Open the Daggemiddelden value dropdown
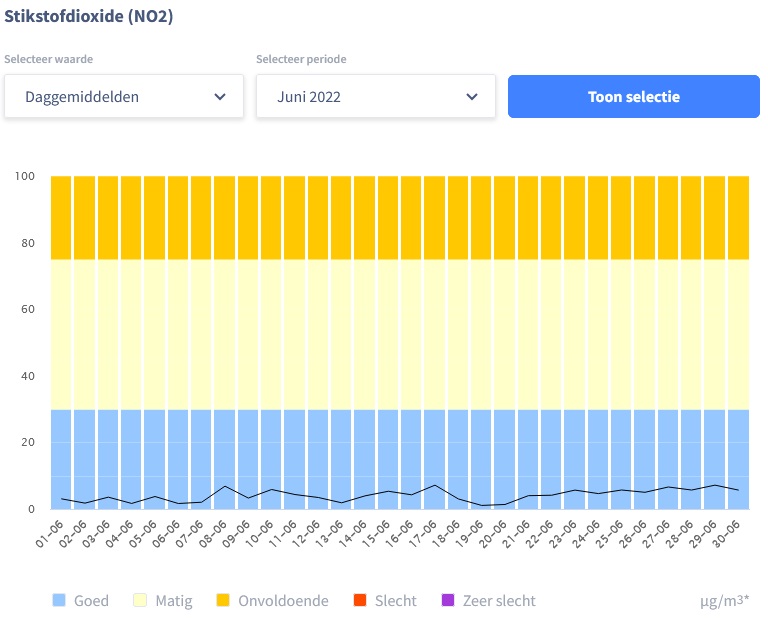 [124, 96]
